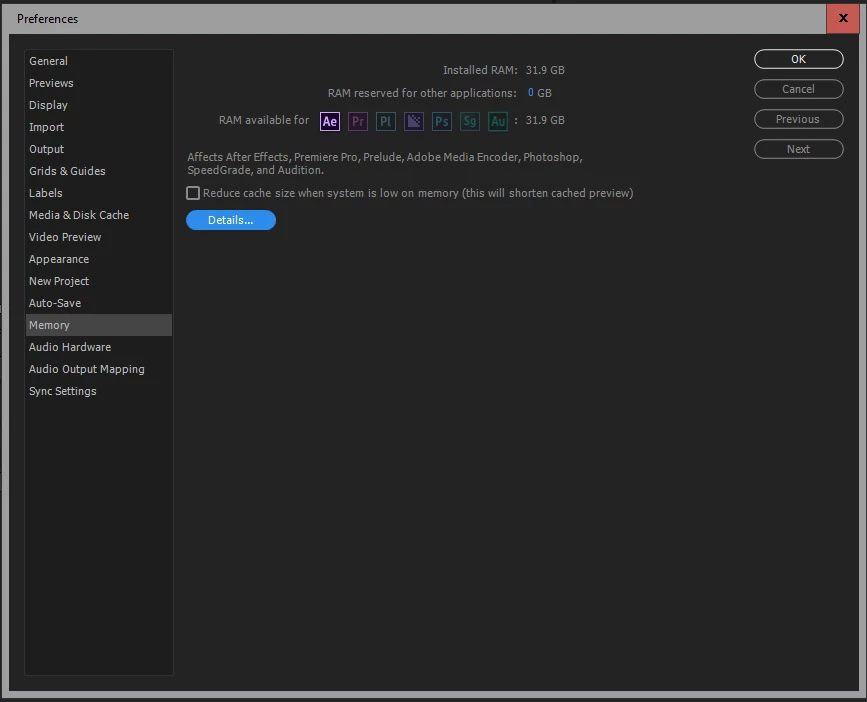Viewport: 867px width, 702px height.
Task: Go to the Previous preferences page
Action: [x=798, y=119]
